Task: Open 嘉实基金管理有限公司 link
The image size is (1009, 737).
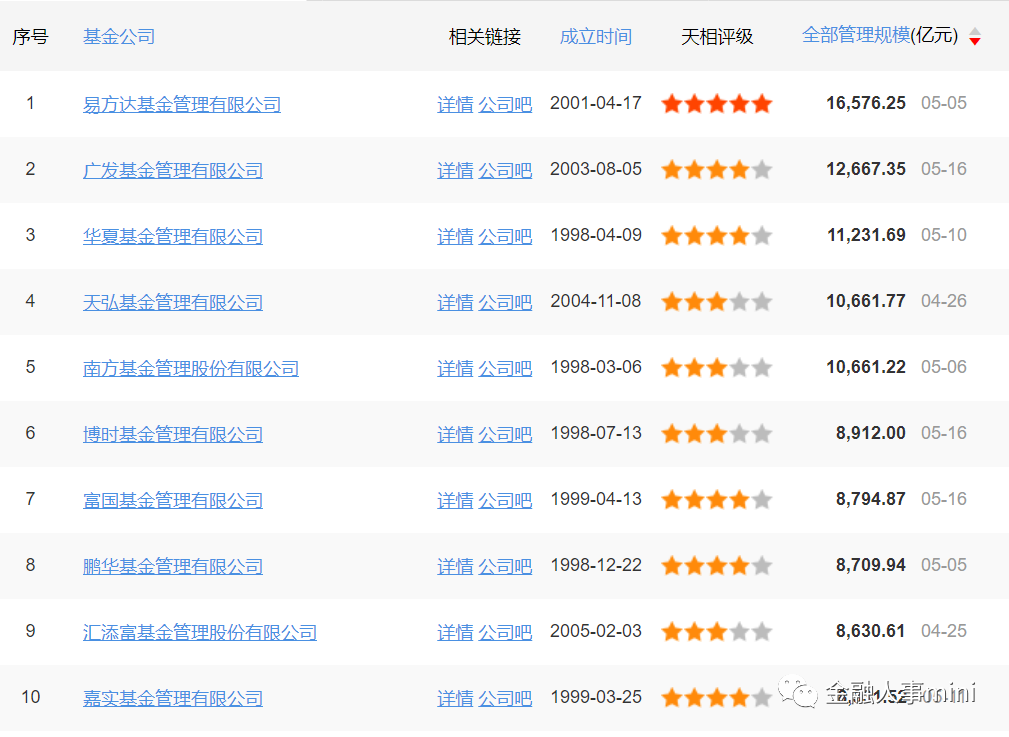Action: [173, 698]
